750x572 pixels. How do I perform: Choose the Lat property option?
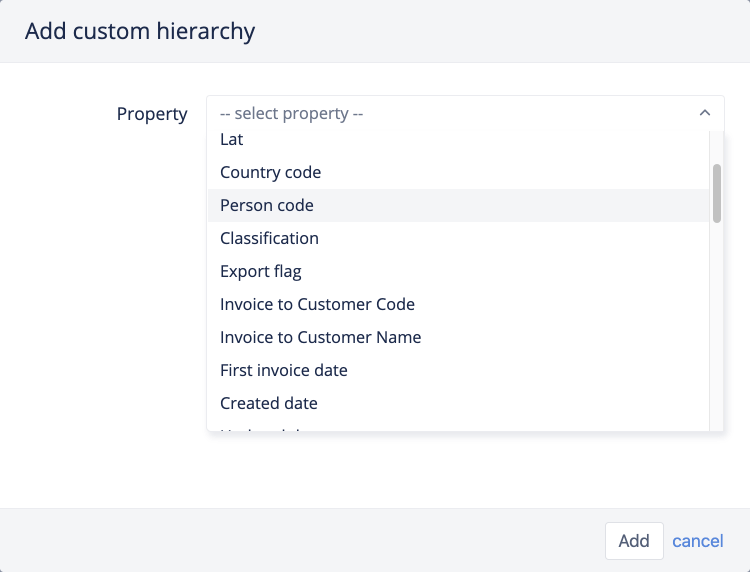pyautogui.click(x=232, y=140)
